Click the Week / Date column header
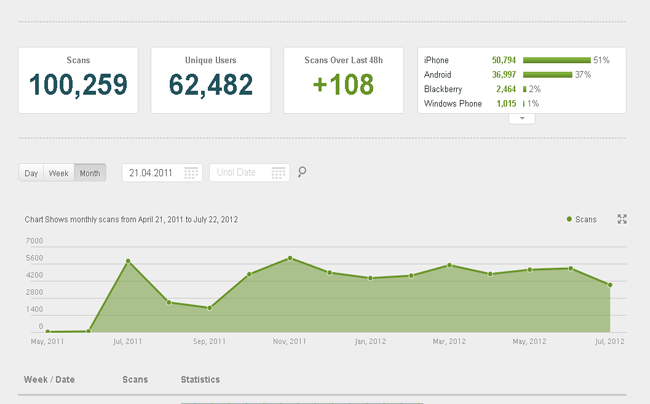Viewport: 650px width, 404px height. 49,380
